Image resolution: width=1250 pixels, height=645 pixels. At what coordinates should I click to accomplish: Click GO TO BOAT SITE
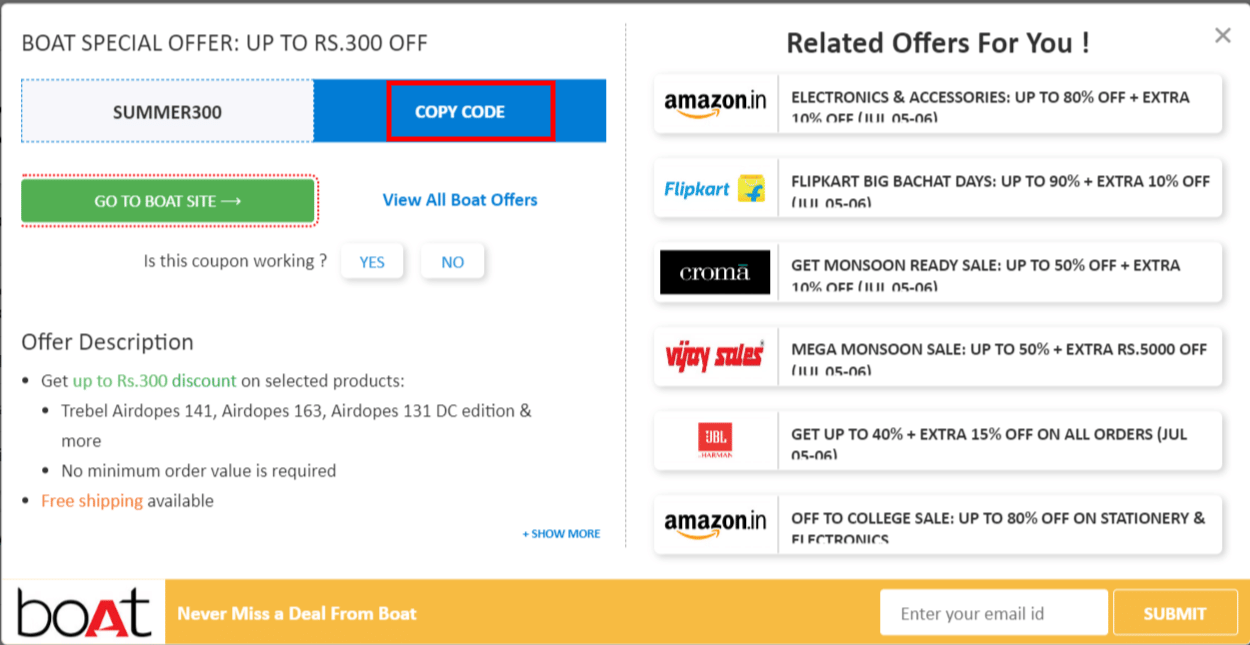(x=167, y=200)
